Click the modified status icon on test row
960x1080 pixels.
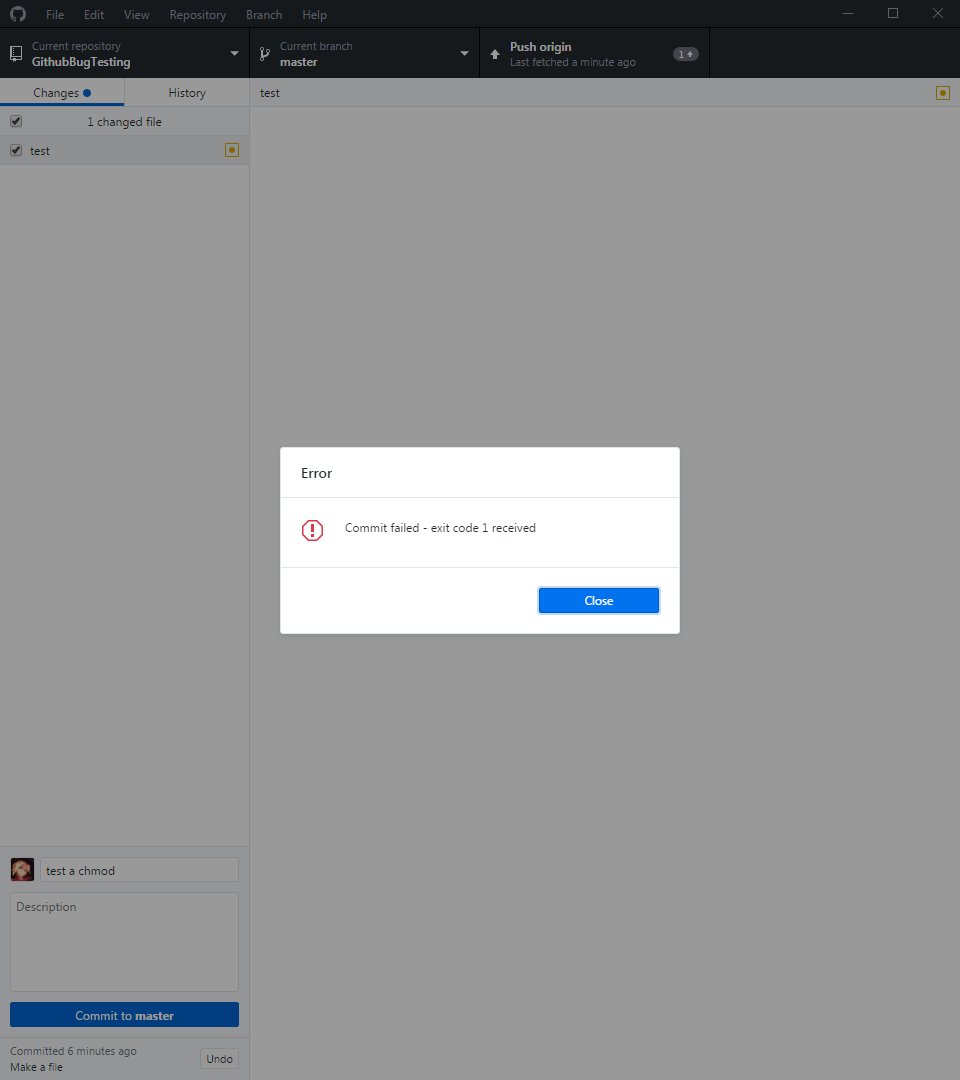coord(232,150)
